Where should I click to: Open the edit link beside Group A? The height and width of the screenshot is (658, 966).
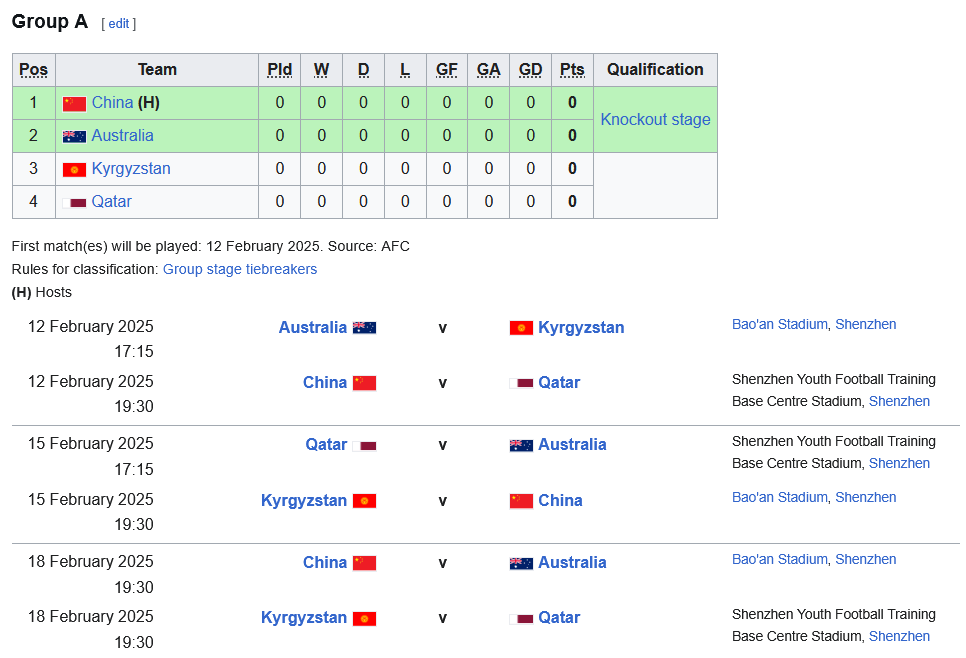[x=119, y=23]
